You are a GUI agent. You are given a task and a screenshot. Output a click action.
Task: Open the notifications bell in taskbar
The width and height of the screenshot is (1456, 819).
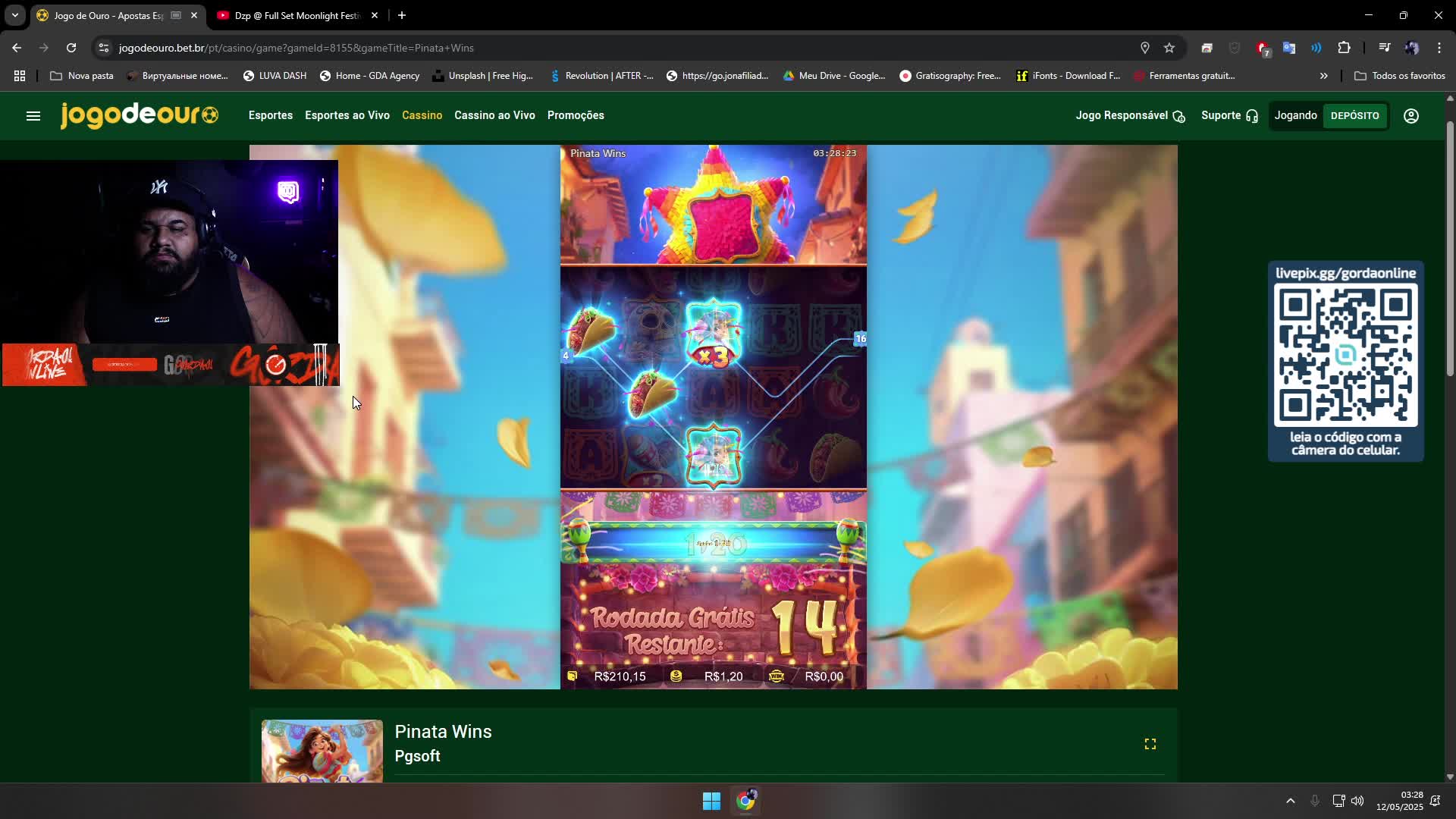(1435, 801)
